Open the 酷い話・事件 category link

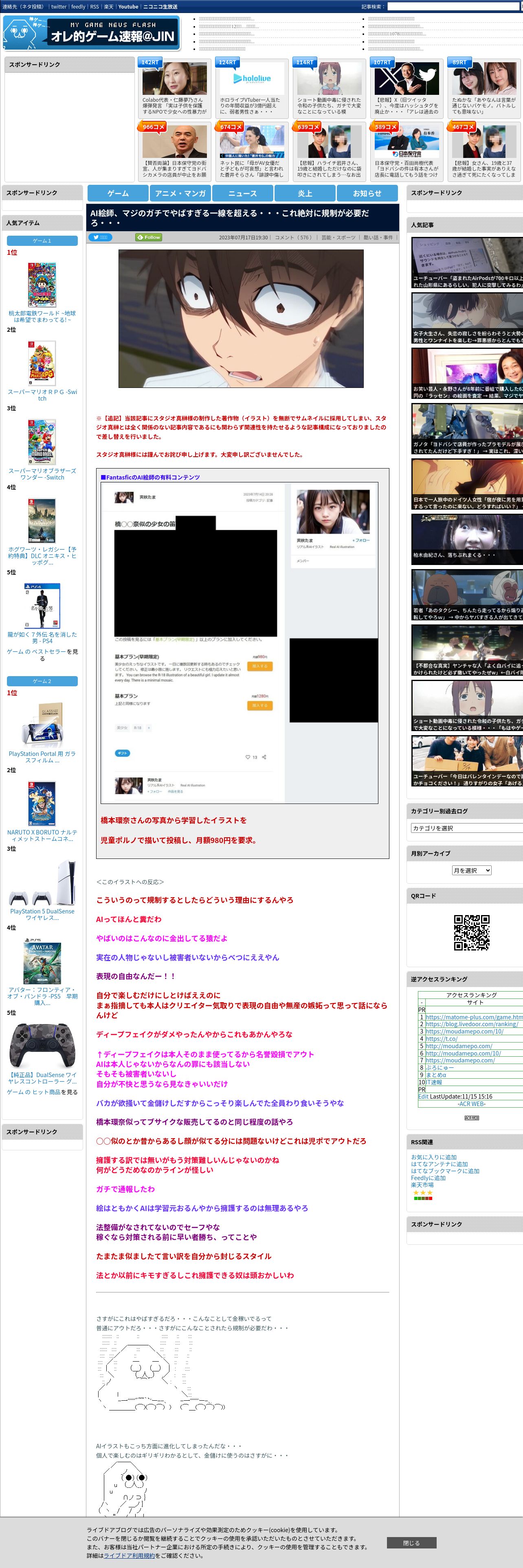pyautogui.click(x=378, y=237)
